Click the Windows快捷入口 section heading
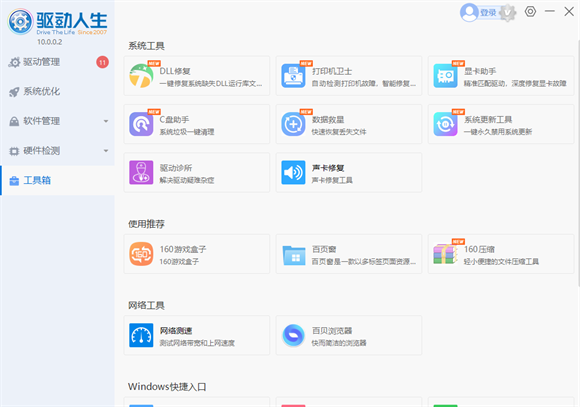 [x=167, y=387]
